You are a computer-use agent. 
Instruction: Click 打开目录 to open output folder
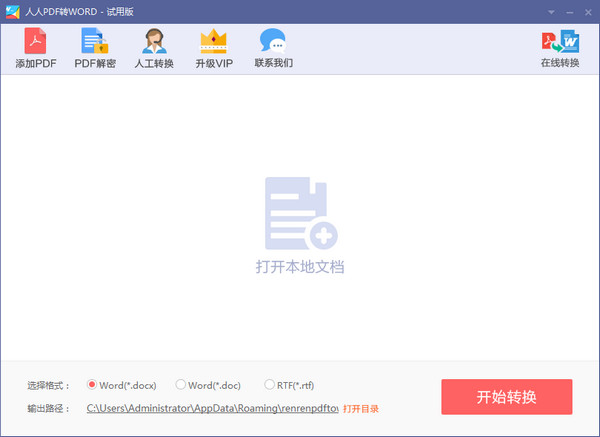[361, 409]
